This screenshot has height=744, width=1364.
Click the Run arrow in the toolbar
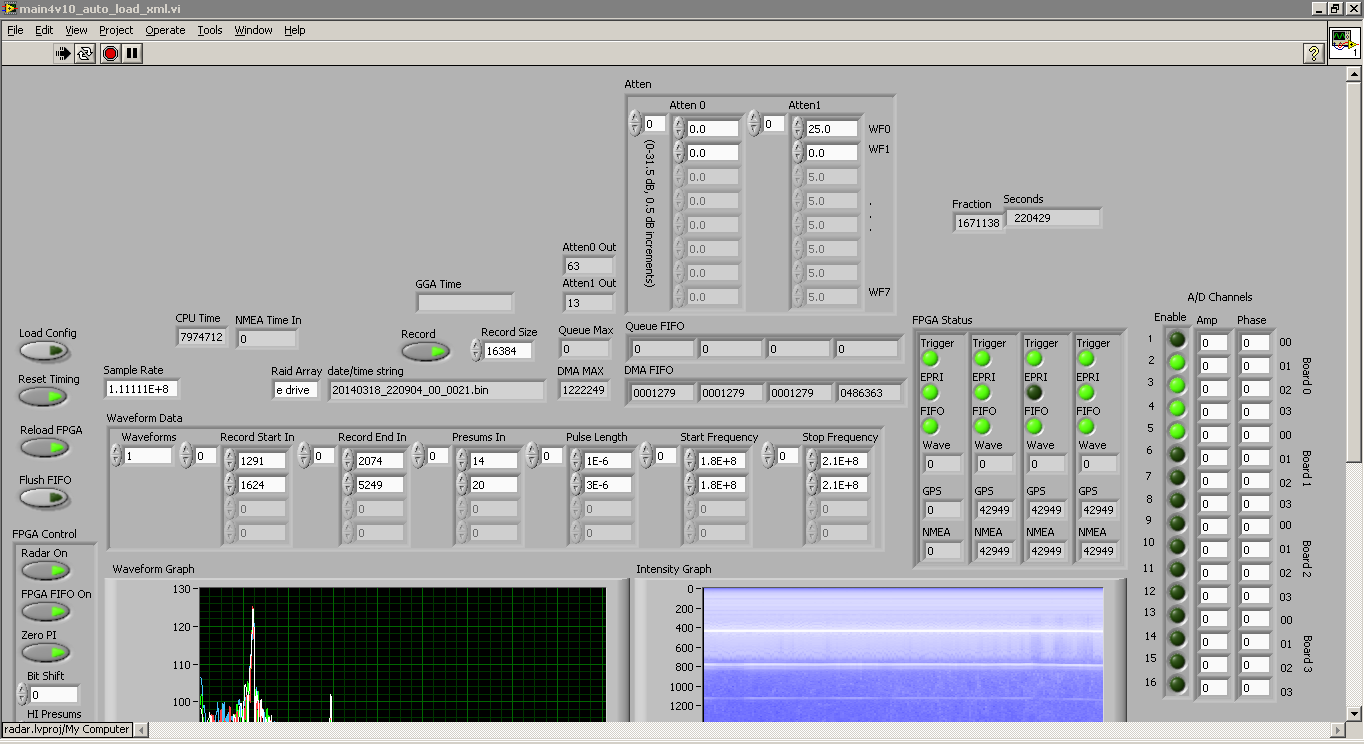[x=63, y=53]
